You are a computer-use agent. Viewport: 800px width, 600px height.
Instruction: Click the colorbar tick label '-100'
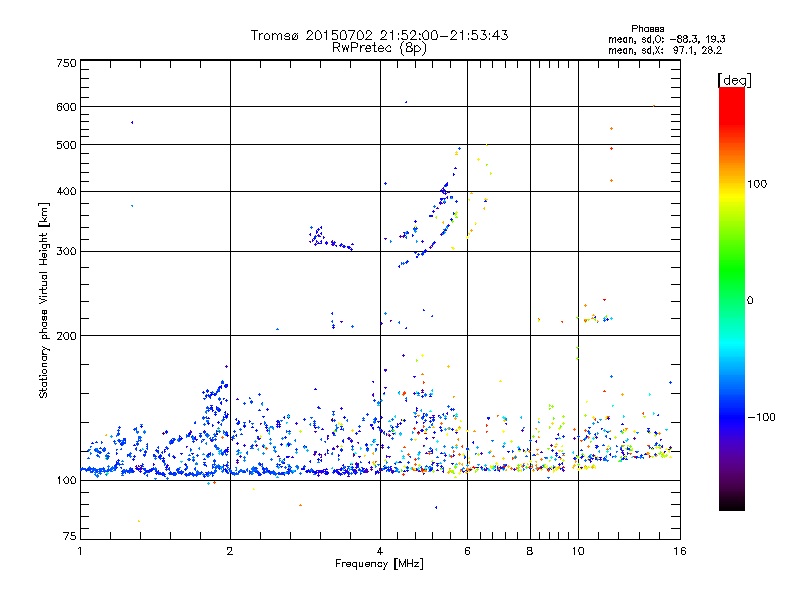[761, 417]
